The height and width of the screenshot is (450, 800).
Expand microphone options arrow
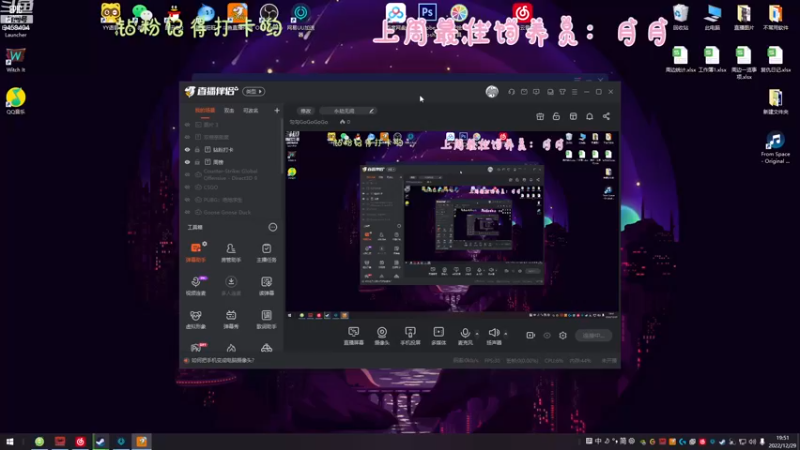477,334
